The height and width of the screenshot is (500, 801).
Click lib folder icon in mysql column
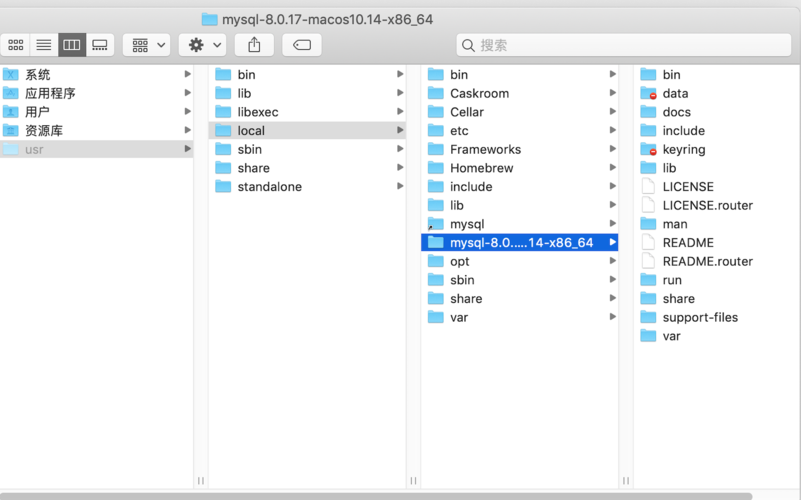click(648, 168)
